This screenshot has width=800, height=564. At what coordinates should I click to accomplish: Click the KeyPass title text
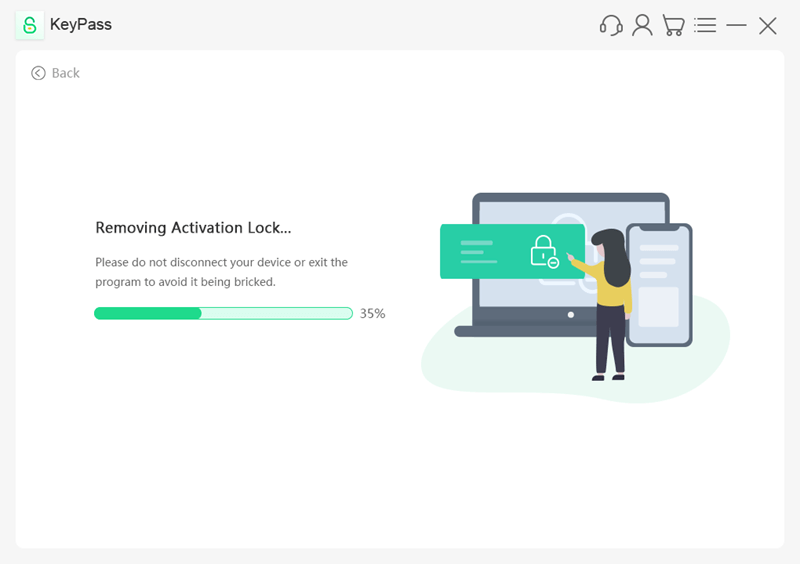[81, 24]
